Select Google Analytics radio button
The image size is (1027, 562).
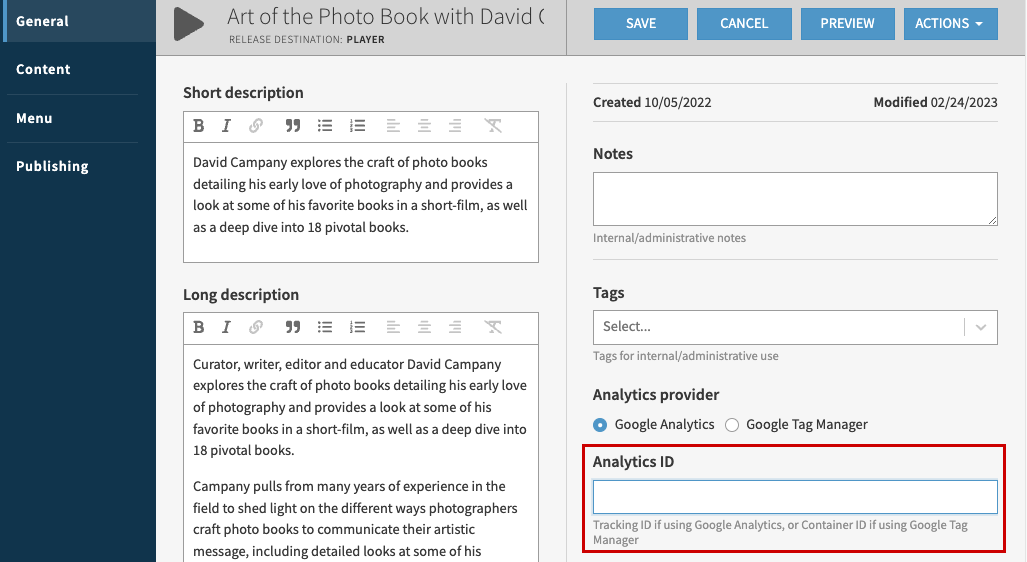point(600,425)
